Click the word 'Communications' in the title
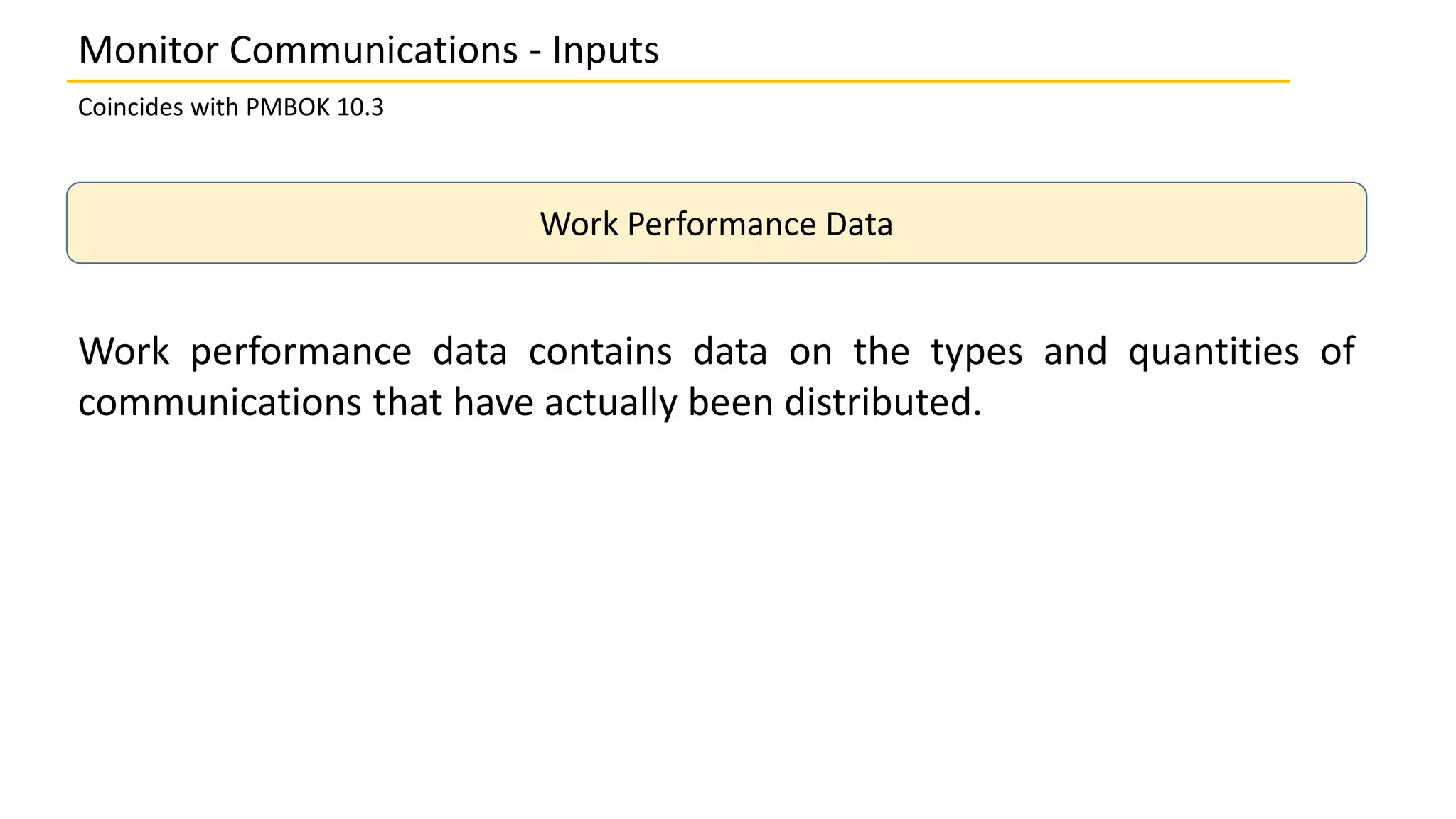Screen dimensions: 1456x819 [373, 50]
